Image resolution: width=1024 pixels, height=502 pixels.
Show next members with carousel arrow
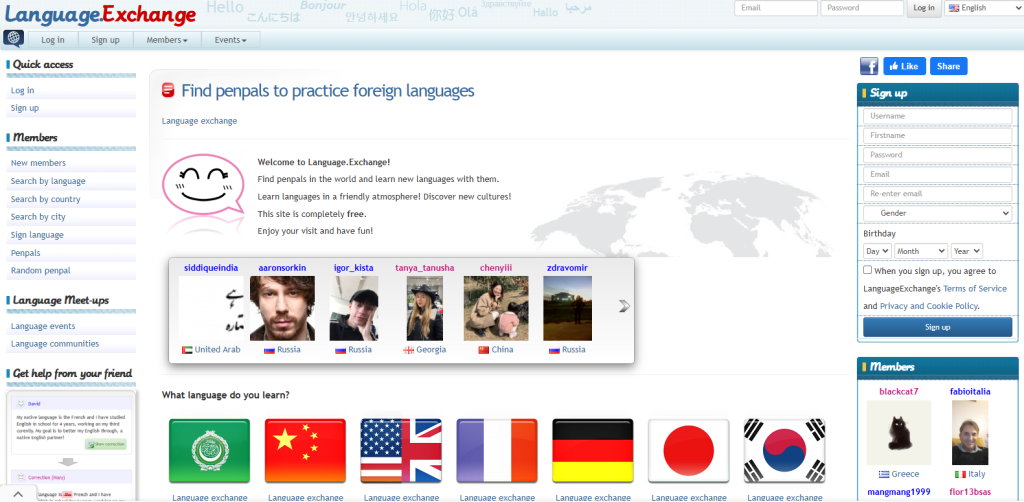tap(624, 306)
